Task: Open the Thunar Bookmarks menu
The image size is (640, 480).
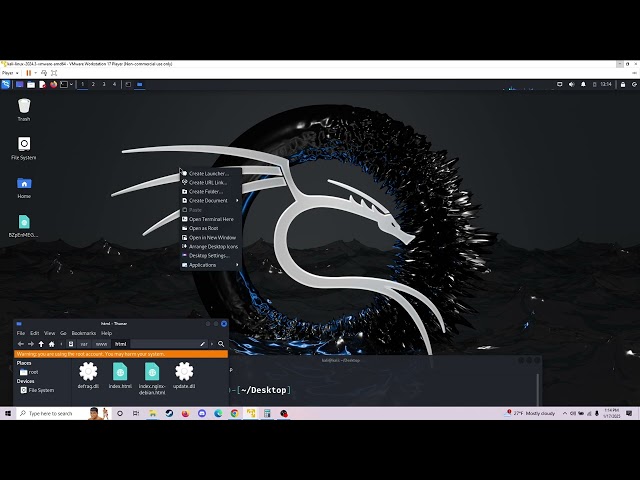Action: [x=84, y=333]
